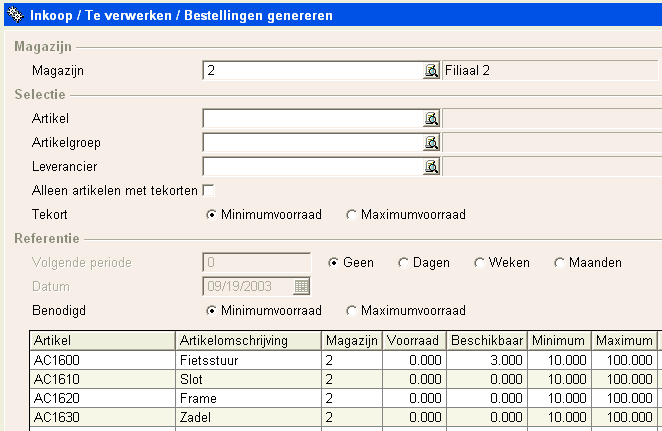Open the Magazijn lookup browser icon
The height and width of the screenshot is (431, 662).
(x=431, y=70)
